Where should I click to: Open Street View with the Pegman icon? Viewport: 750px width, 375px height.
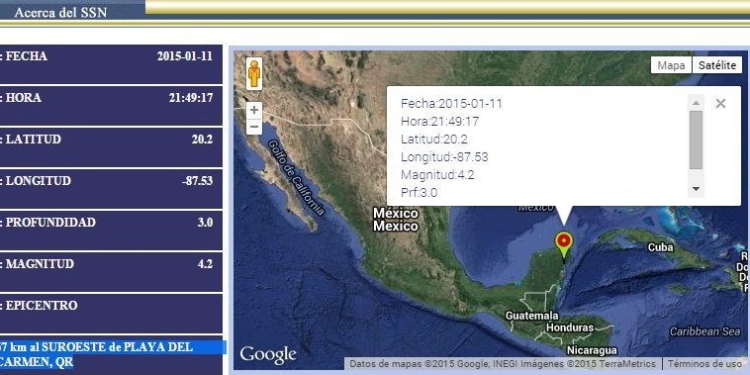pos(254,74)
